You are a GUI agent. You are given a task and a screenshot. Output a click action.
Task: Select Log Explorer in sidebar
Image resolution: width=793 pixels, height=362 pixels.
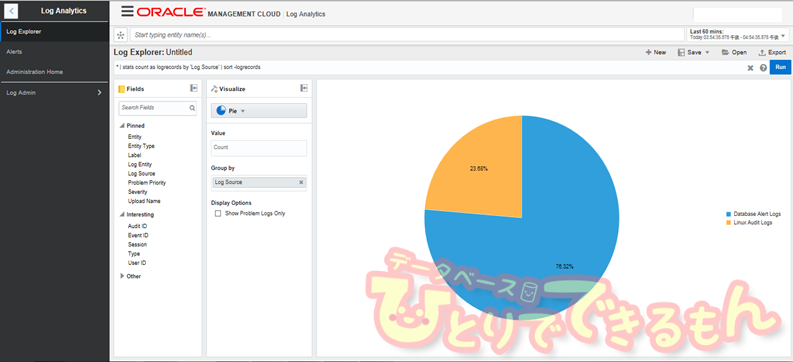pos(54,31)
